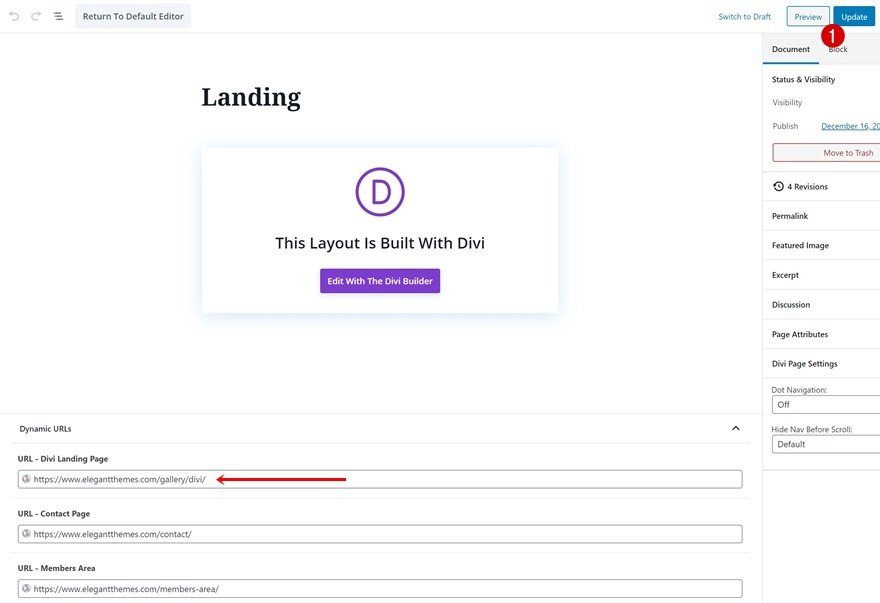Click Edit With The Divi Builder button

point(380,281)
